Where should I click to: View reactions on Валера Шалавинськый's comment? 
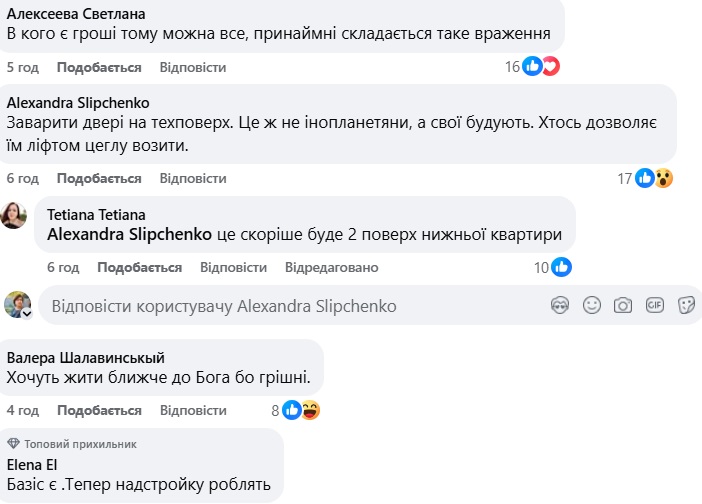(x=300, y=410)
